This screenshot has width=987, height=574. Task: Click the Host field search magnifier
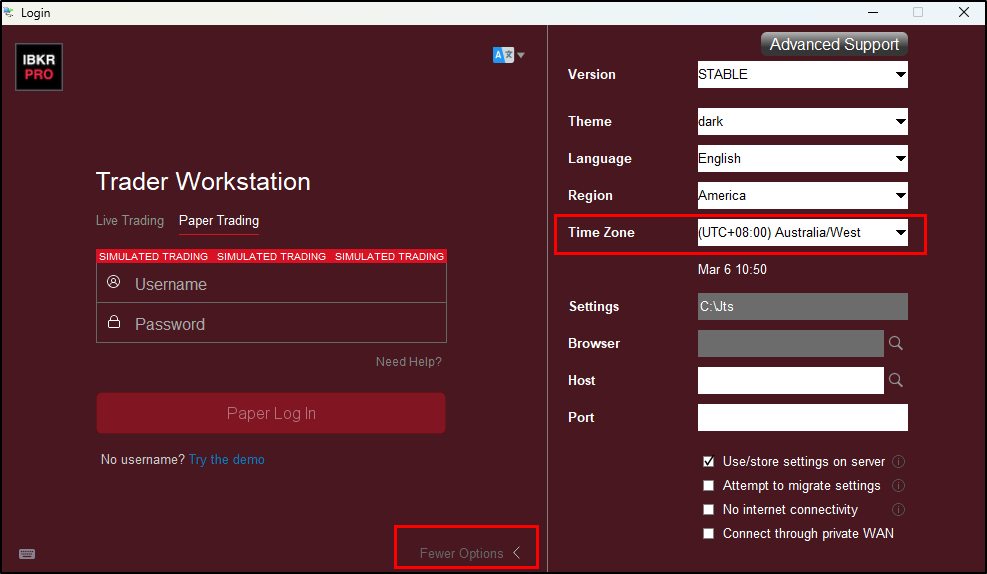896,380
